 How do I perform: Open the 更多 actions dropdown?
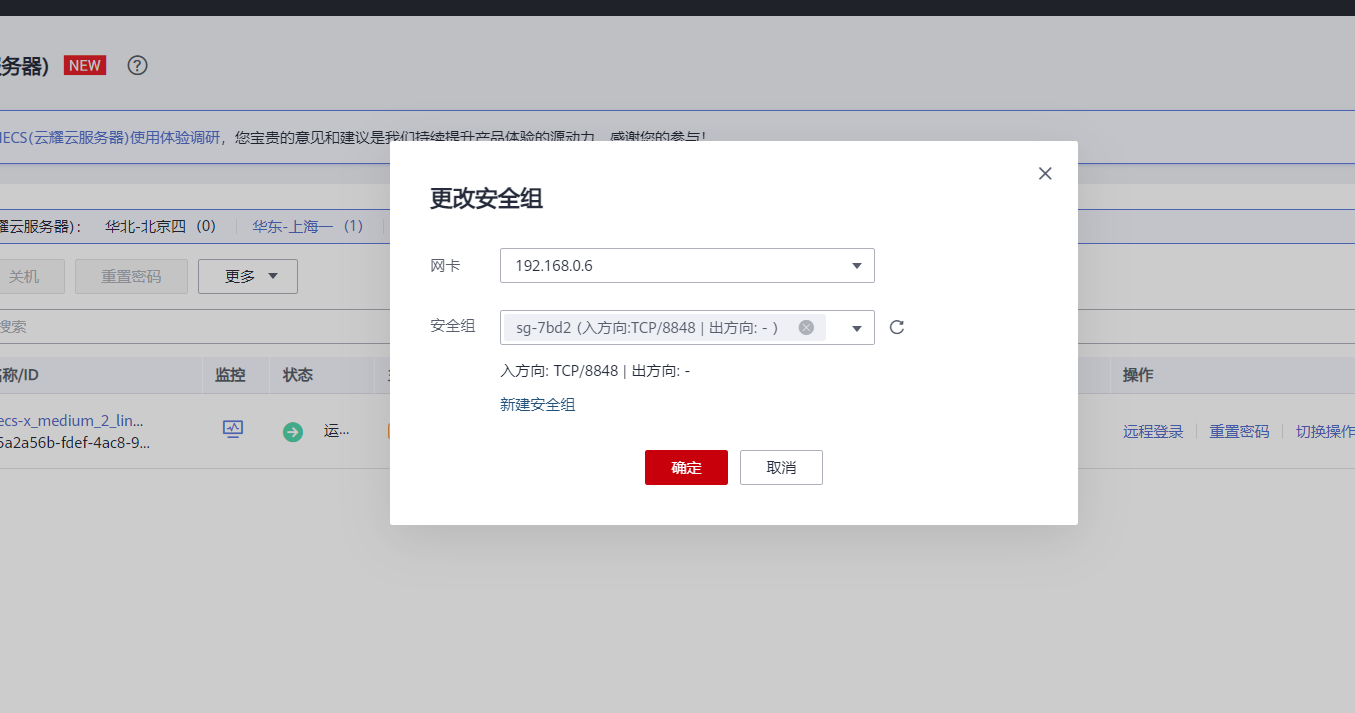click(x=247, y=276)
